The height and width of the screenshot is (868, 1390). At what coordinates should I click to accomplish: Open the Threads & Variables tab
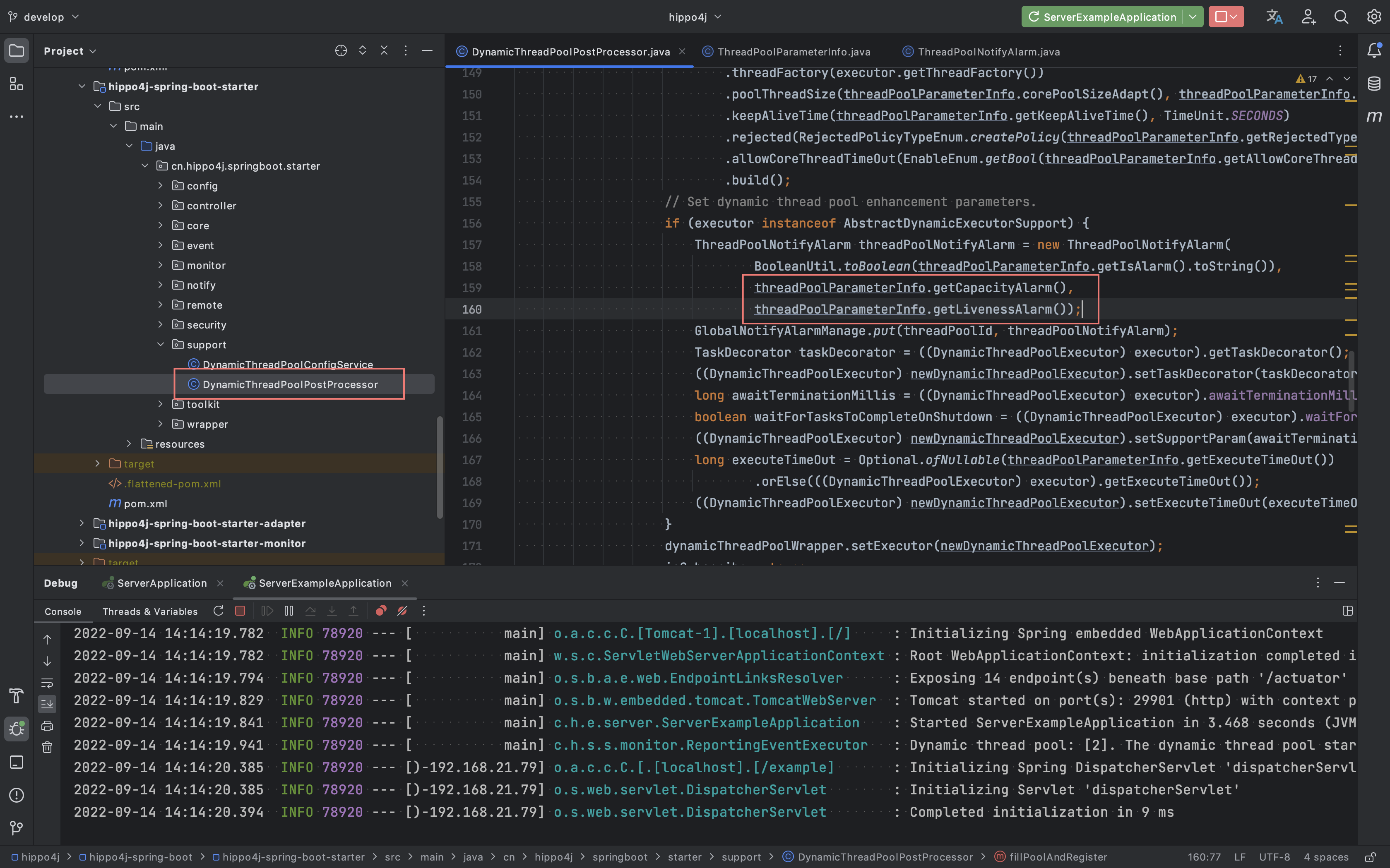(149, 611)
